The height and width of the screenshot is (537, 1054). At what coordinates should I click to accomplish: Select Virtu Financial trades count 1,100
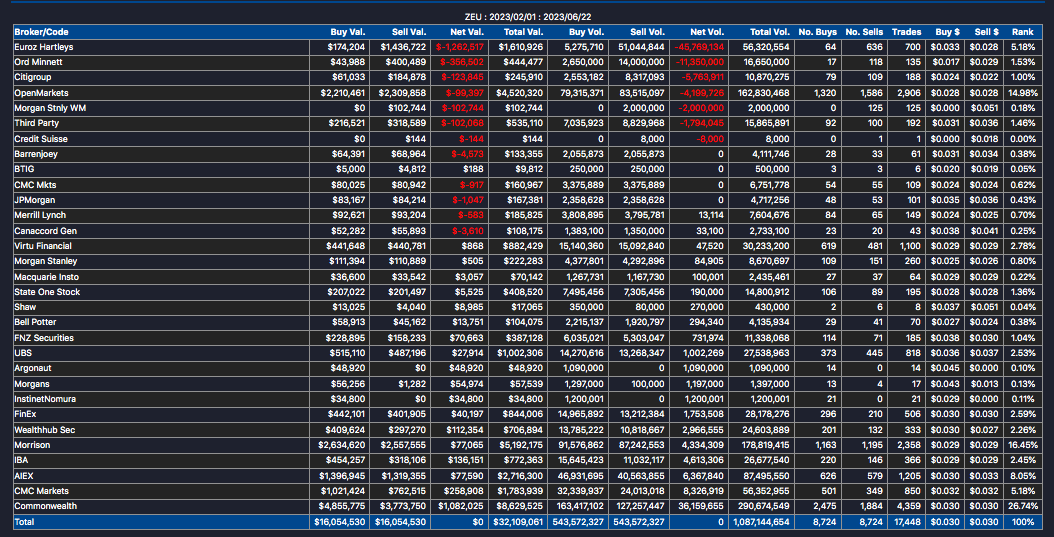click(x=912, y=246)
